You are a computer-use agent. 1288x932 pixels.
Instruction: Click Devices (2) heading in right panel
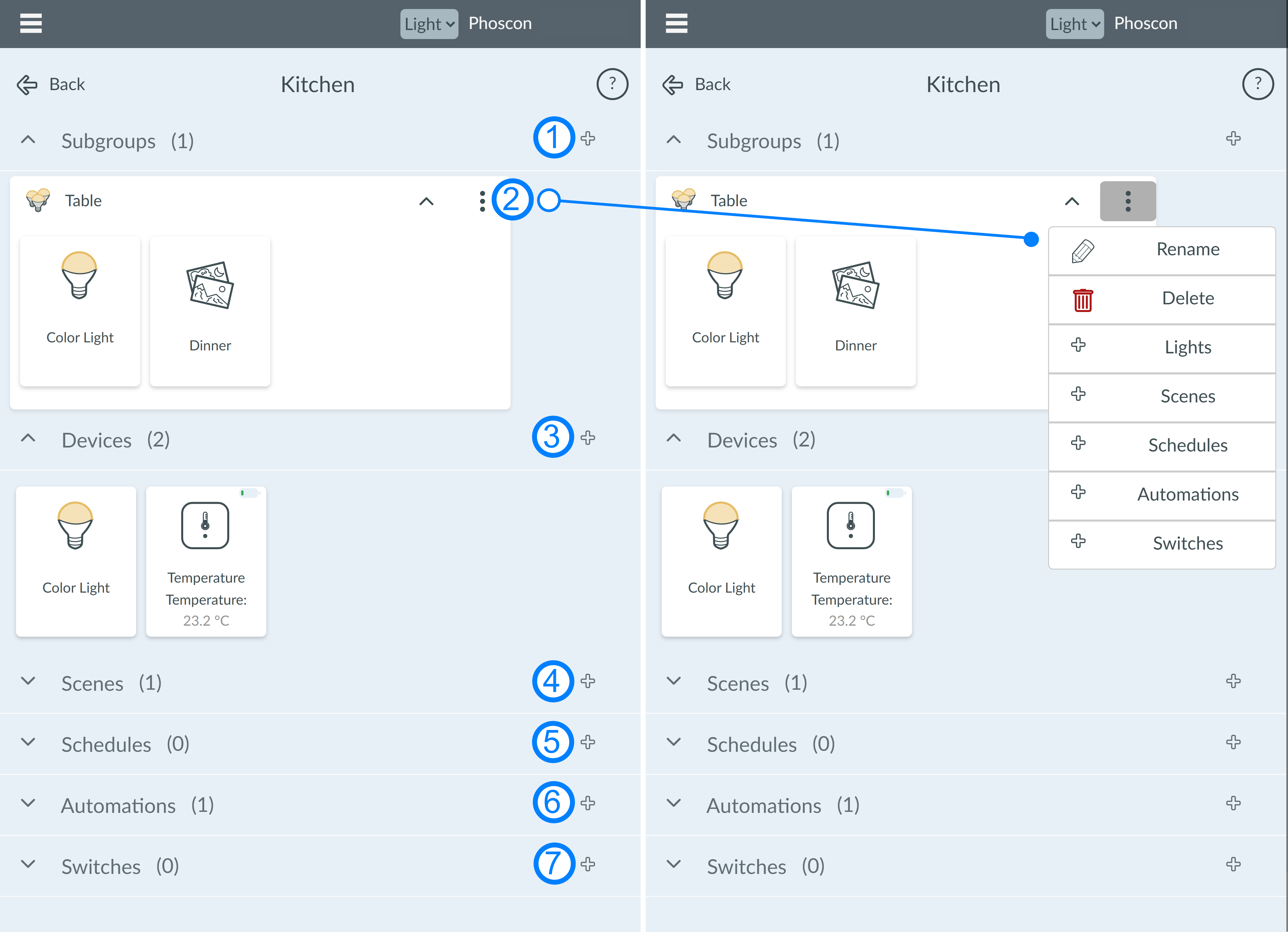pyautogui.click(x=761, y=440)
